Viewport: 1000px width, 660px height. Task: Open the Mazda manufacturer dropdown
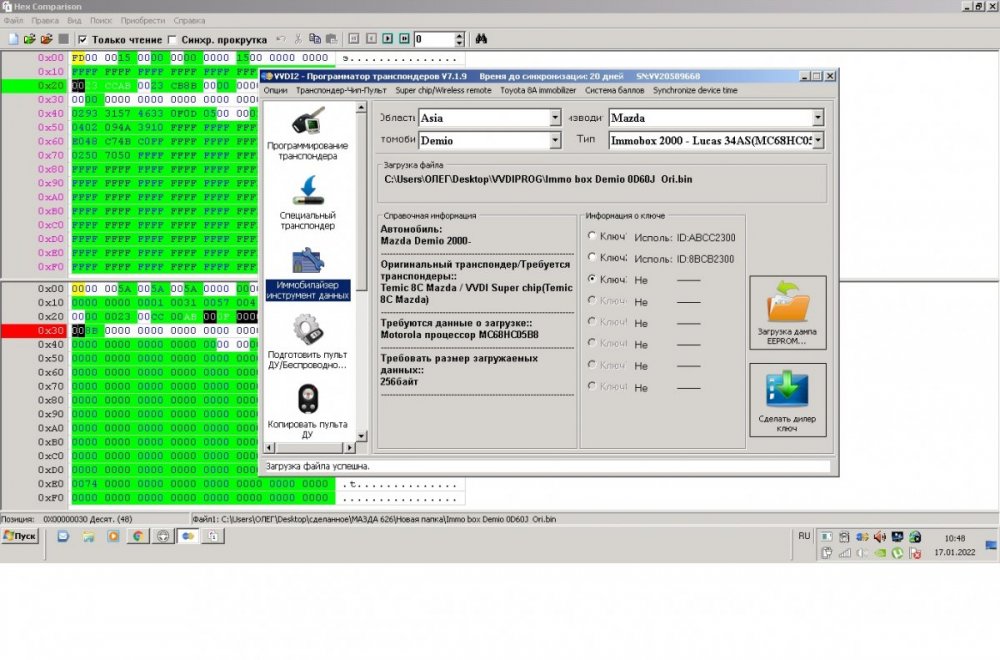817,118
